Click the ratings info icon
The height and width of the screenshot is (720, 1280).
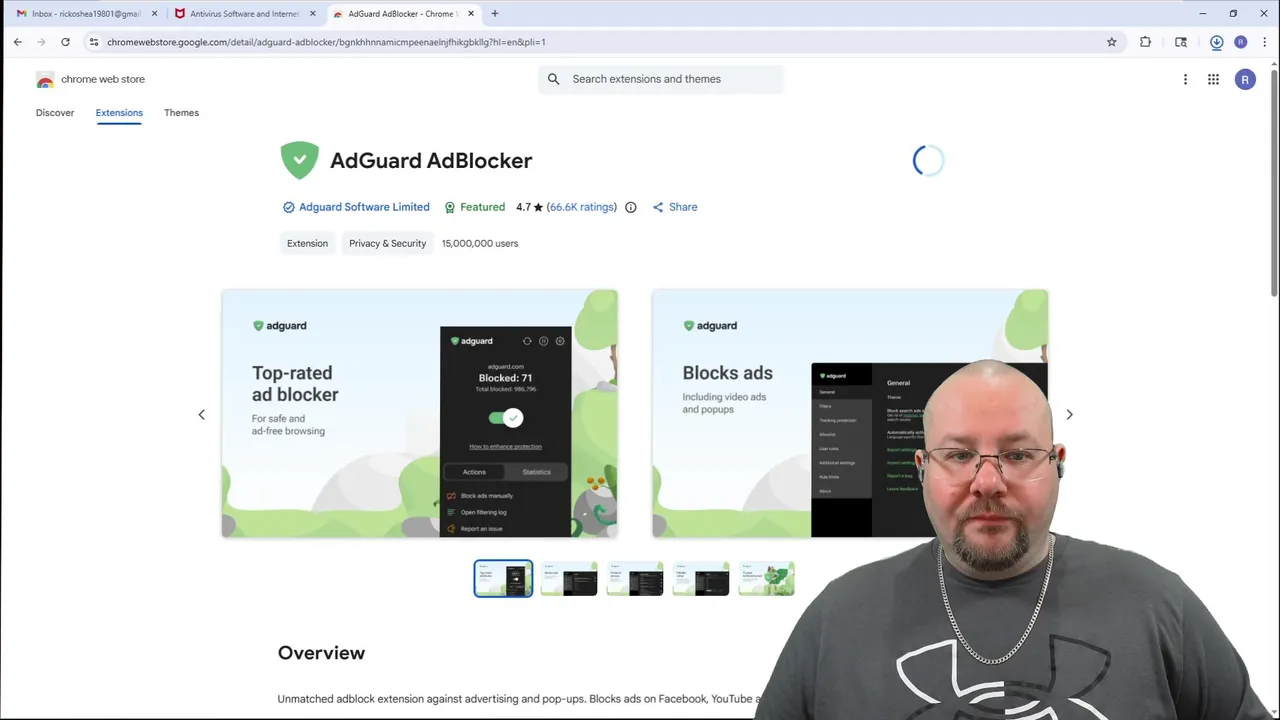pyautogui.click(x=630, y=207)
